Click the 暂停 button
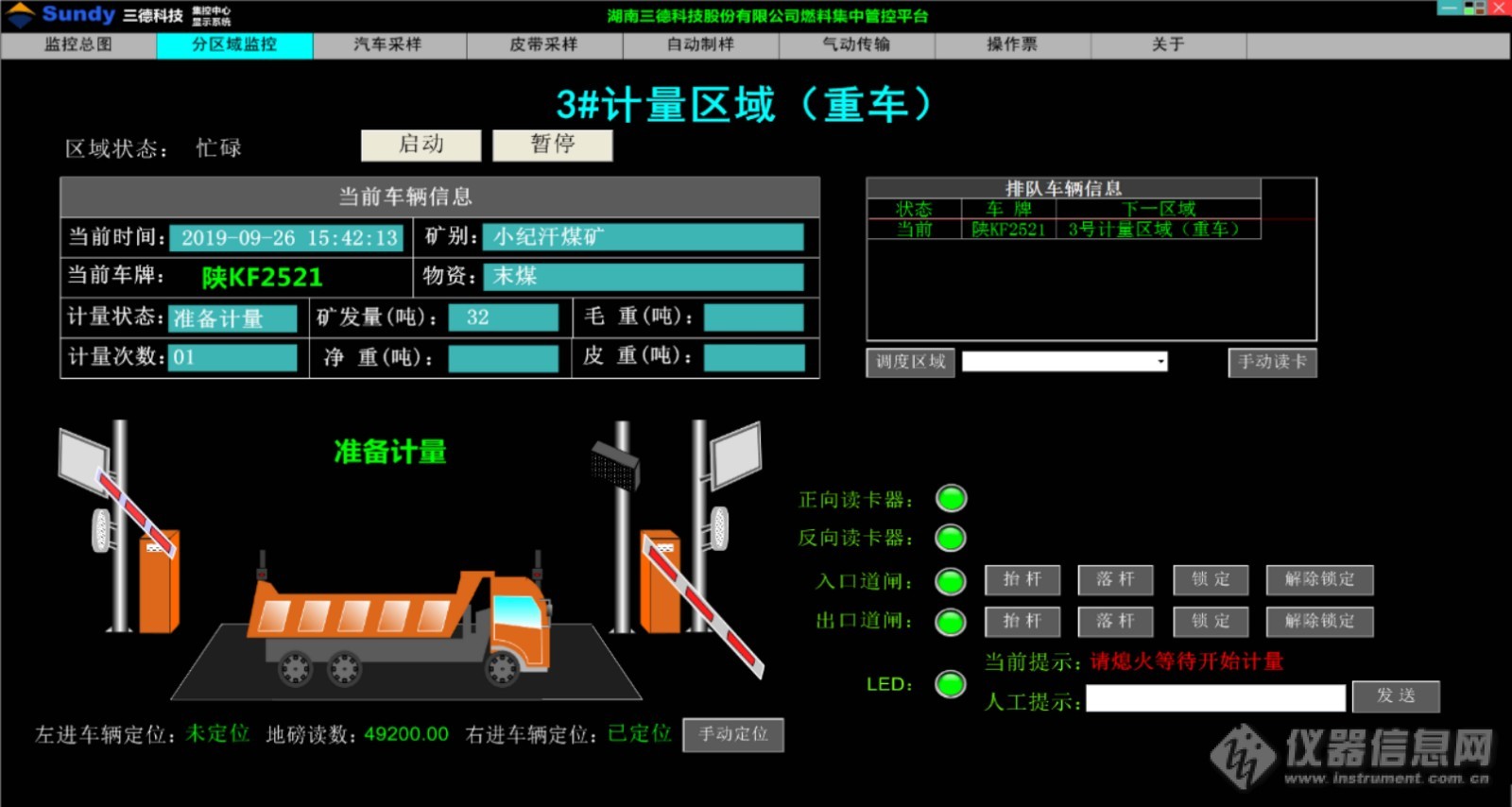The height and width of the screenshot is (807, 1512). click(x=552, y=145)
